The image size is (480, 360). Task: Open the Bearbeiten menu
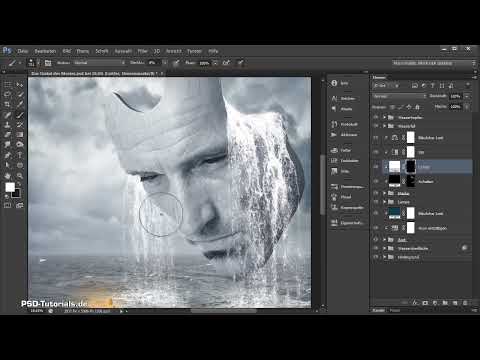point(45,51)
